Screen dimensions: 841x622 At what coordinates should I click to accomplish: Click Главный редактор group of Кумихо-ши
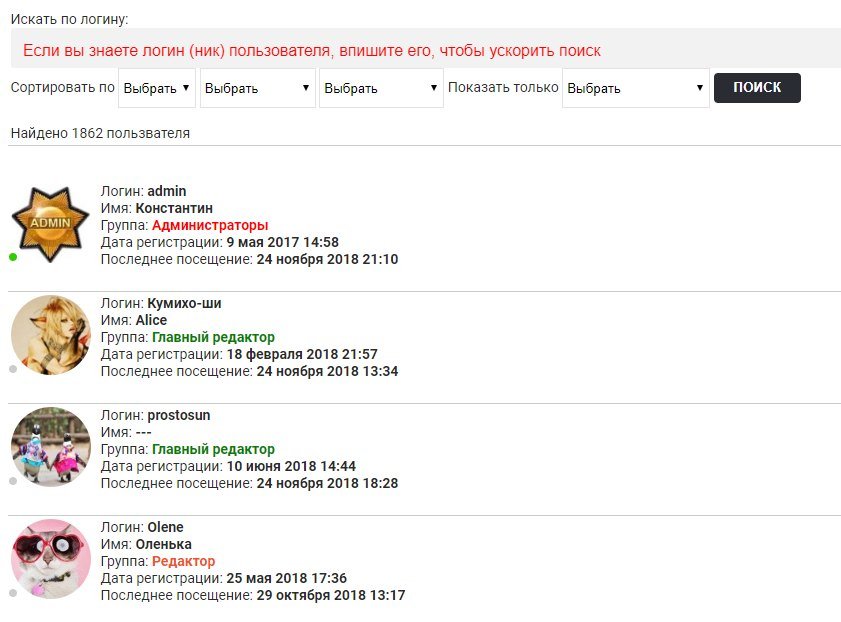click(x=213, y=337)
